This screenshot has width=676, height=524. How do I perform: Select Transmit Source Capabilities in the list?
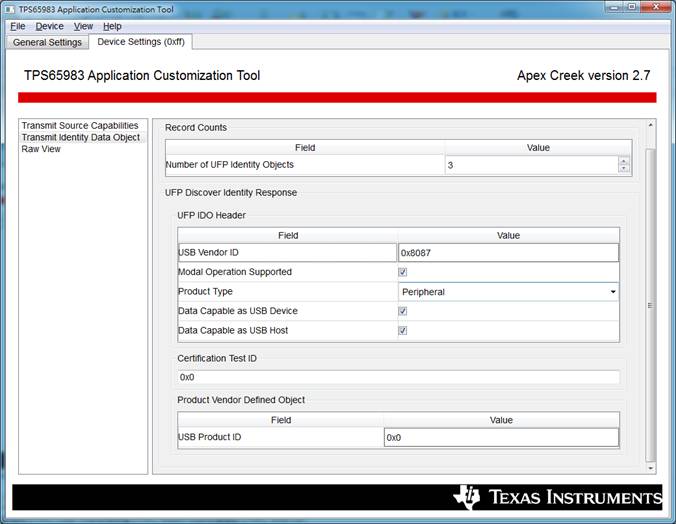[x=80, y=126]
